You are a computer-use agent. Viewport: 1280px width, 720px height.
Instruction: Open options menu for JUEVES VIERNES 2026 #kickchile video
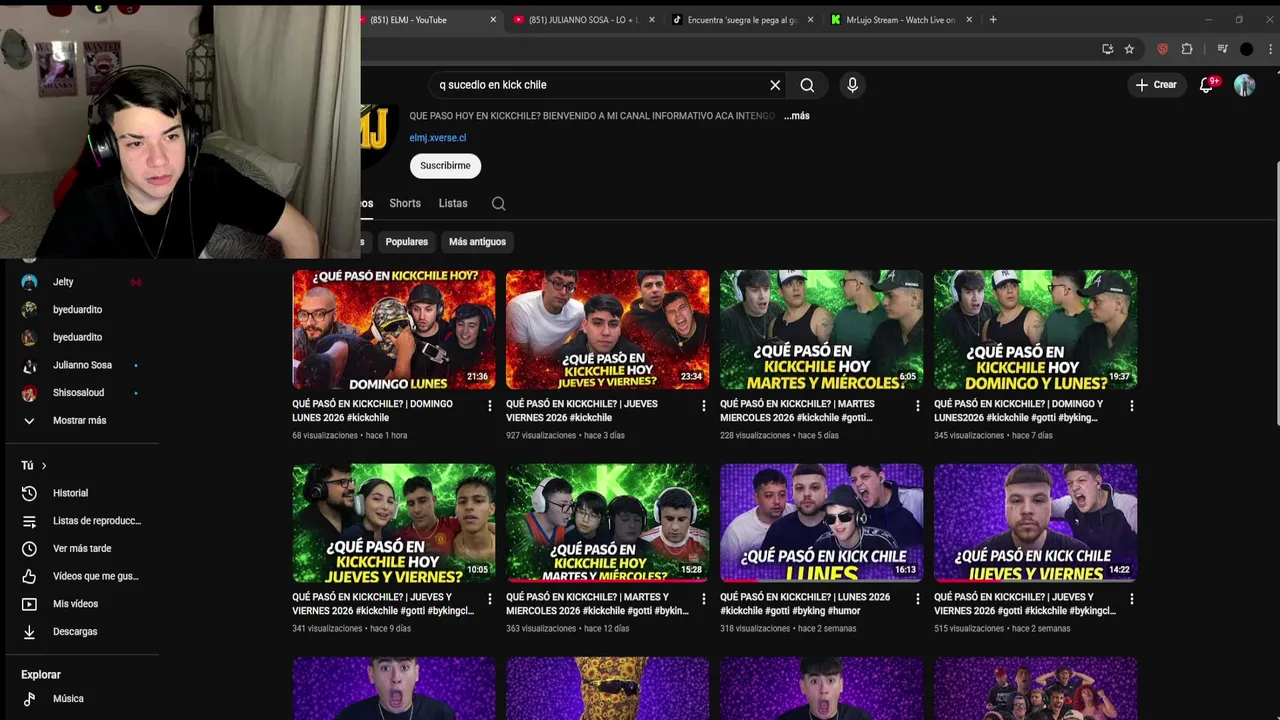703,406
